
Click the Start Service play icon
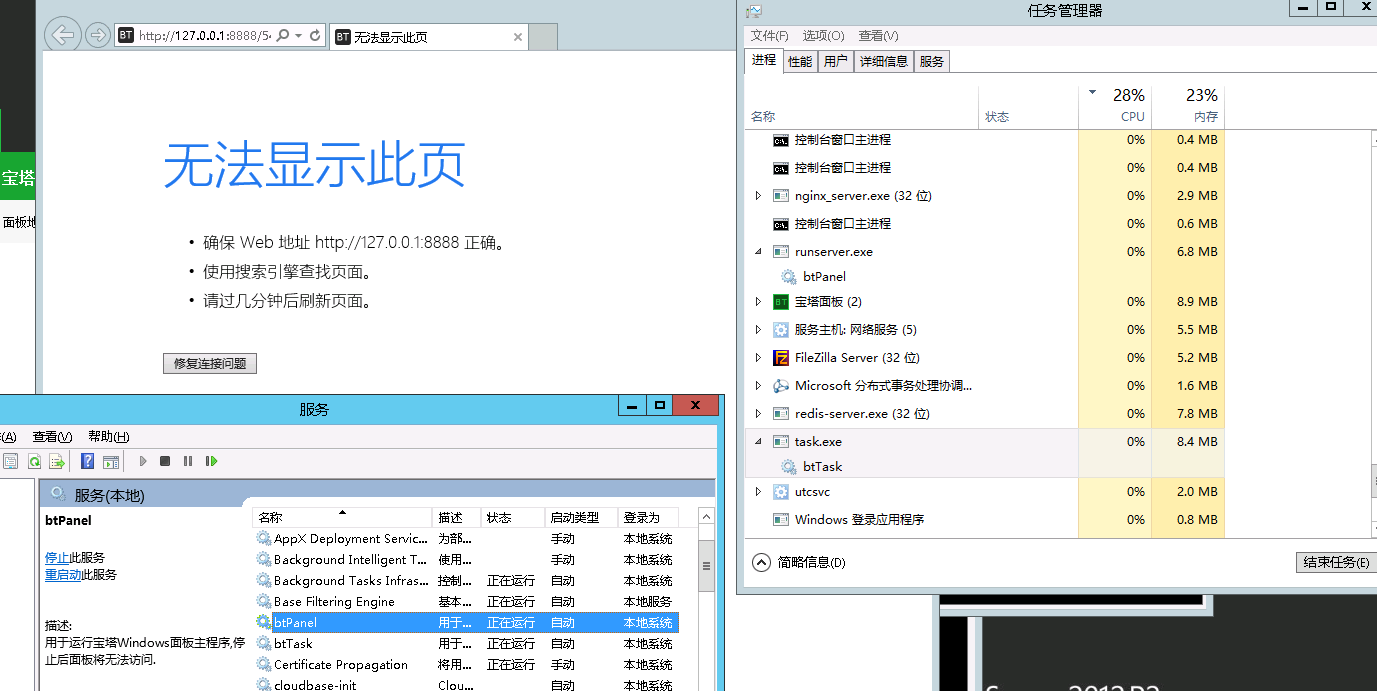tap(143, 461)
